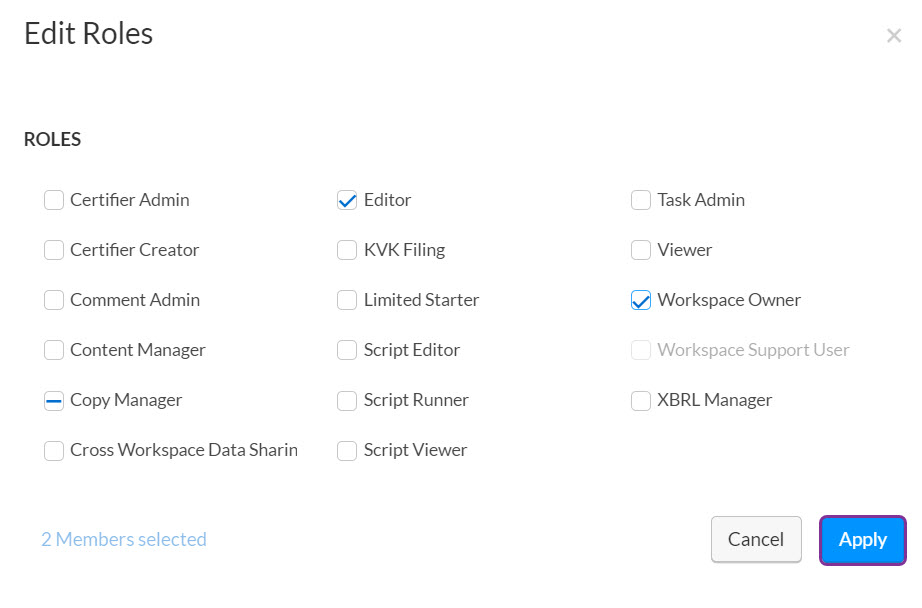Image resolution: width=922 pixels, height=608 pixels.
Task: Enable the Certifier Admin role
Action: click(x=54, y=200)
